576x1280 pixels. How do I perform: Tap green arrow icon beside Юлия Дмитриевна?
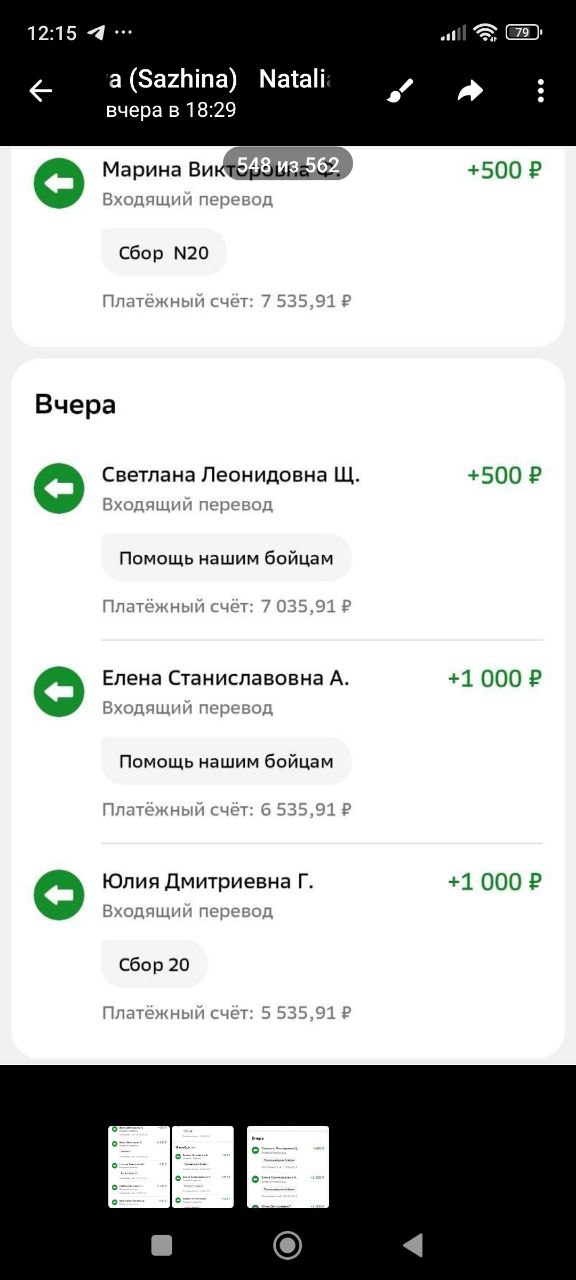tap(59, 895)
